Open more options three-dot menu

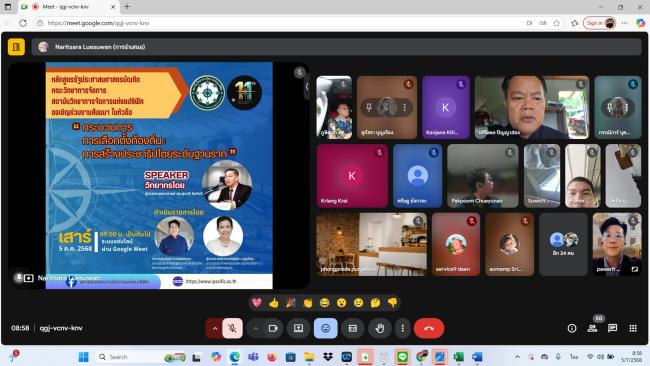point(403,328)
